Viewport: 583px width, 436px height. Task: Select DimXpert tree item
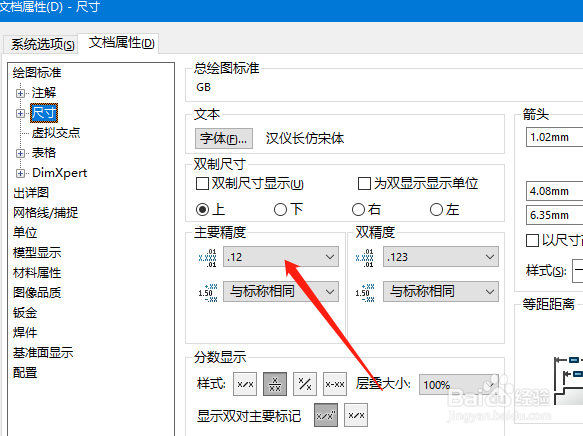59,173
